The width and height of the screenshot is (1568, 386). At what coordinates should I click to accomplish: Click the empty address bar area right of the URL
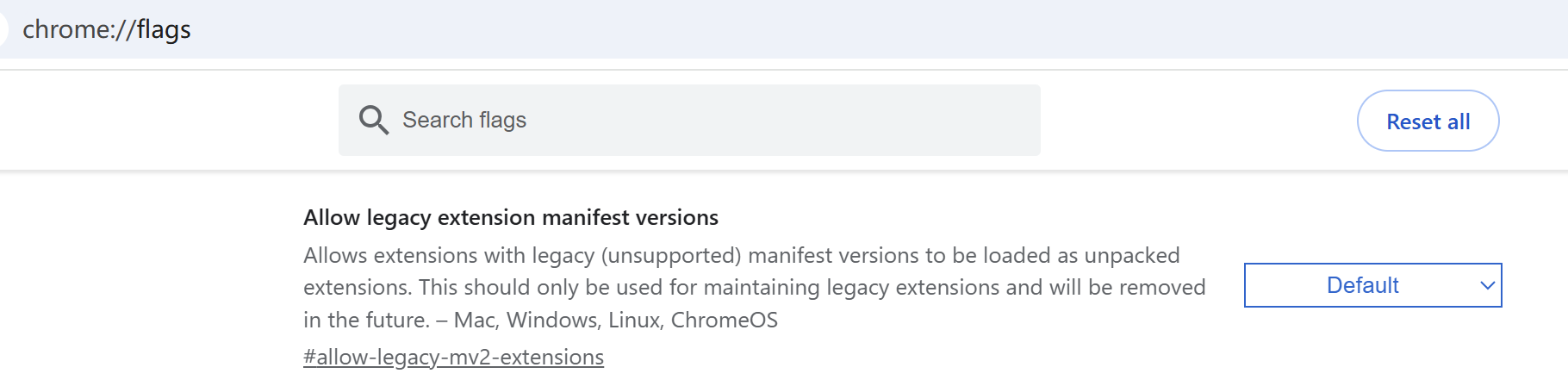click(862, 29)
